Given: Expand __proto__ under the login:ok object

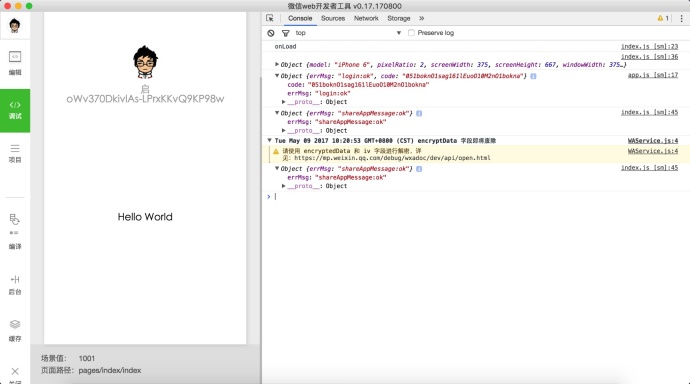Looking at the screenshot, I should (x=284, y=102).
